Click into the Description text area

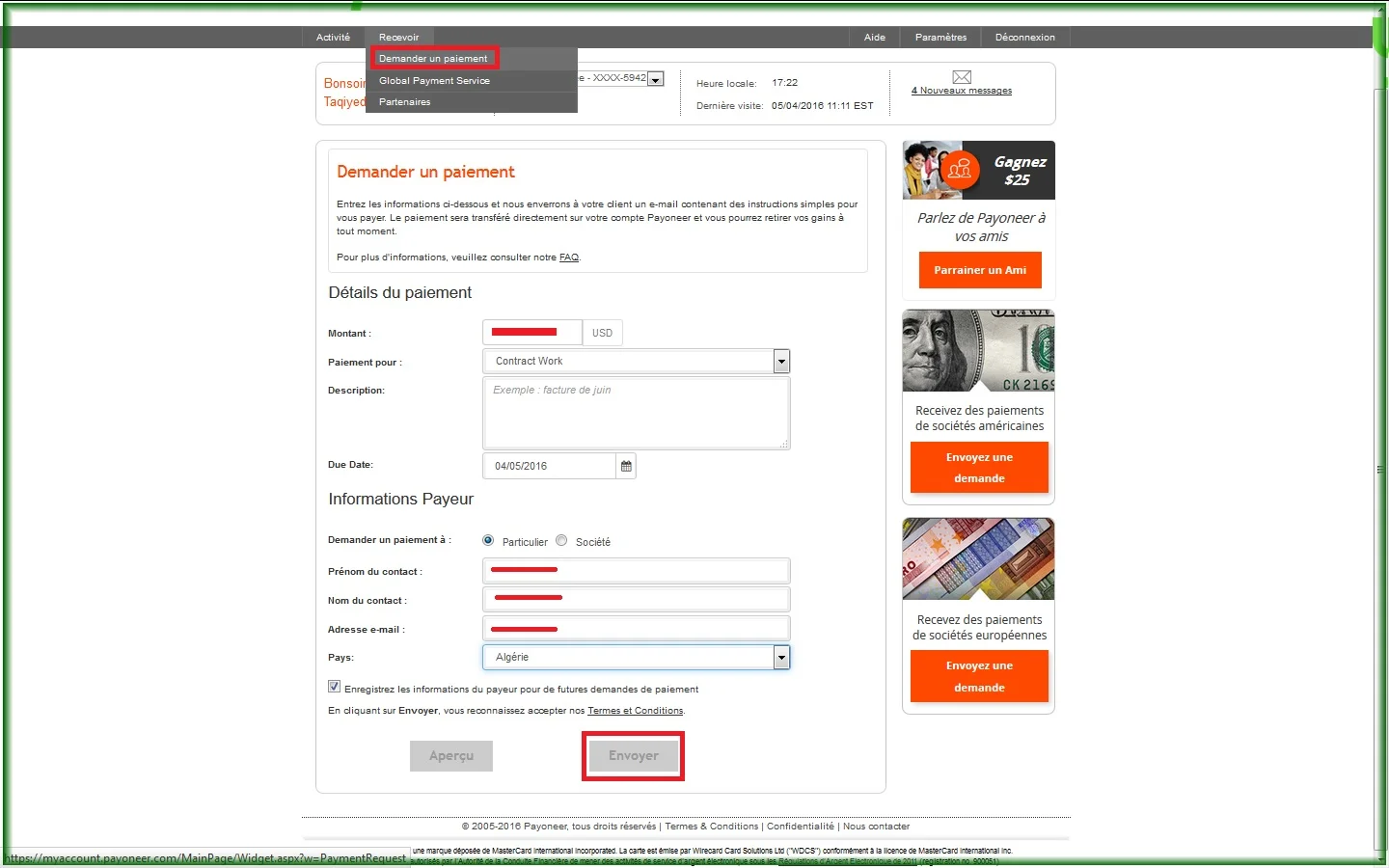[x=636, y=413]
